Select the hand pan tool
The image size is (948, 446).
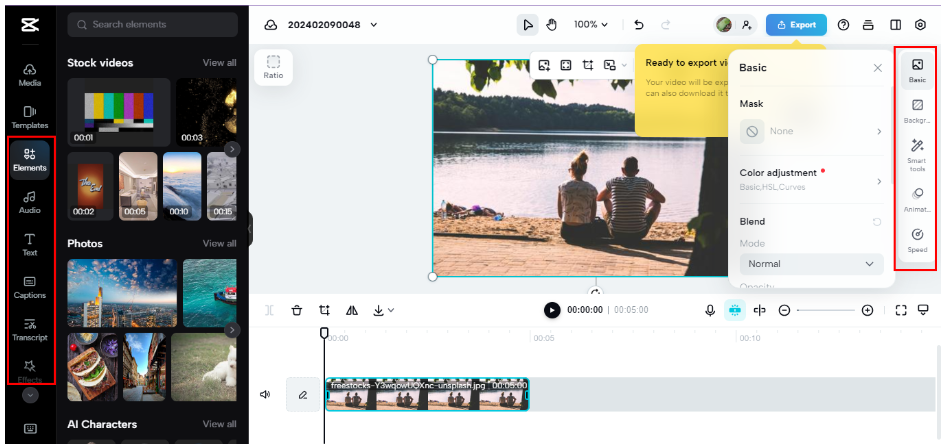551,25
